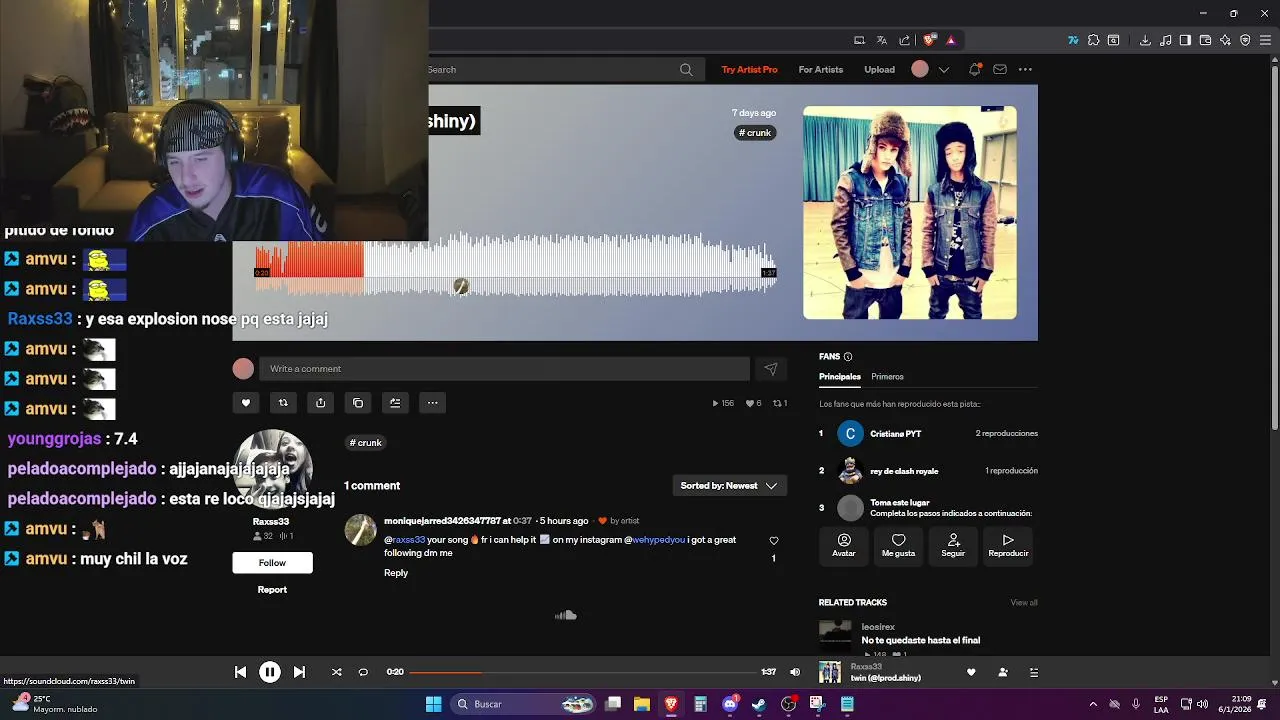Open Windows Start menu

click(x=433, y=704)
